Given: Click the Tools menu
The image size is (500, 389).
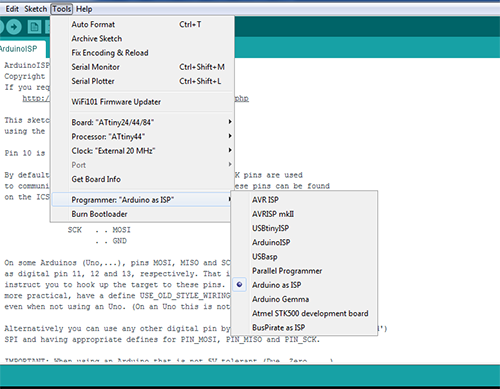Looking at the screenshot, I should (62, 9).
